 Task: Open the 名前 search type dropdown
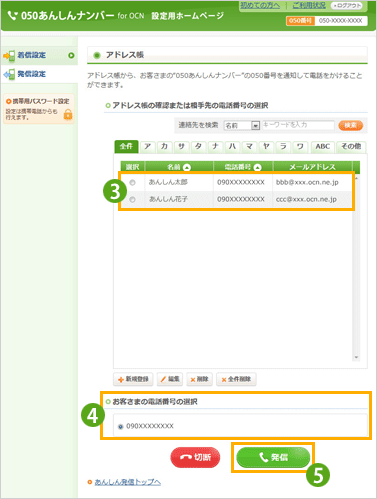click(242, 125)
